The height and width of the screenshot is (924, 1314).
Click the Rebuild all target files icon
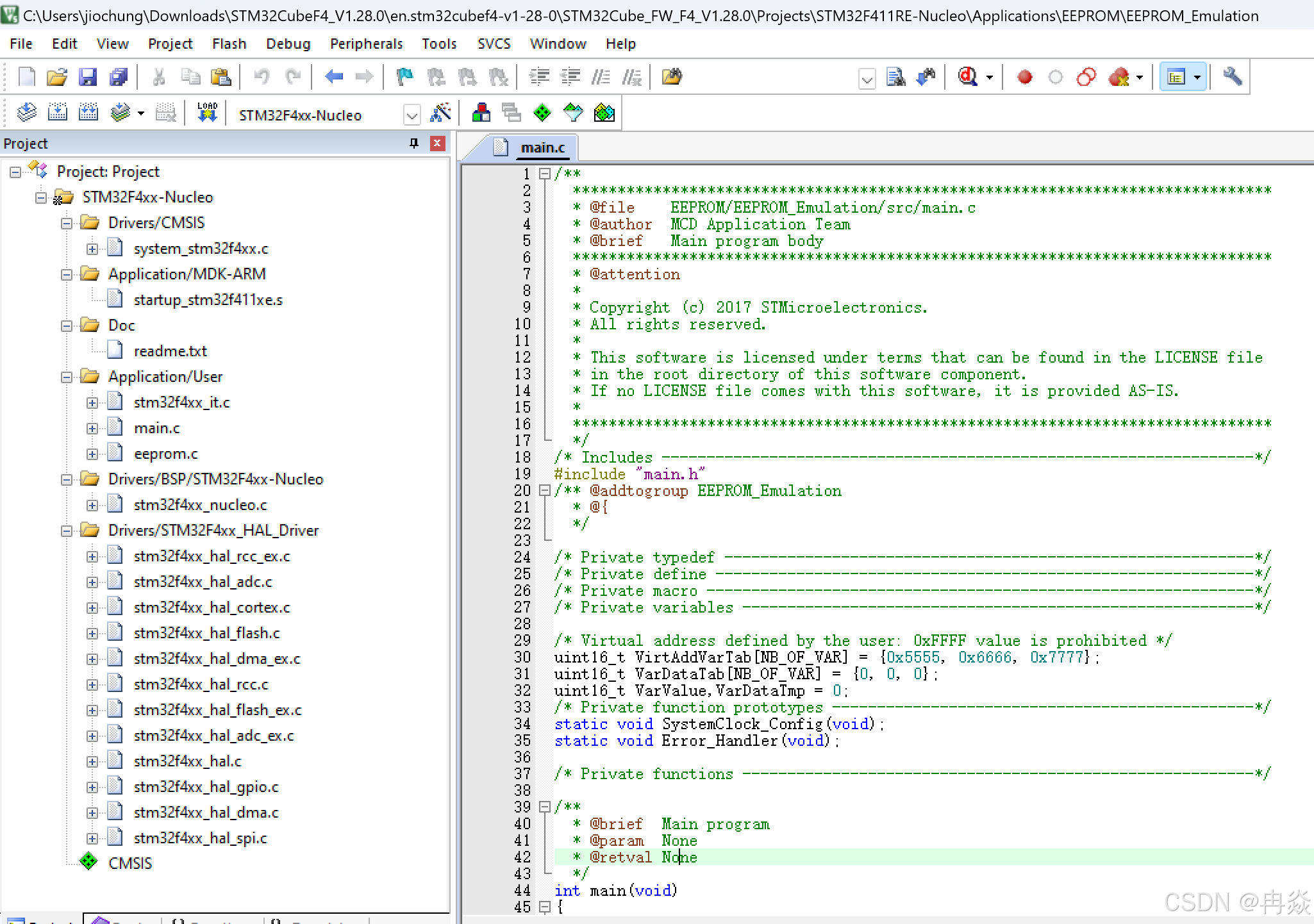click(x=88, y=113)
